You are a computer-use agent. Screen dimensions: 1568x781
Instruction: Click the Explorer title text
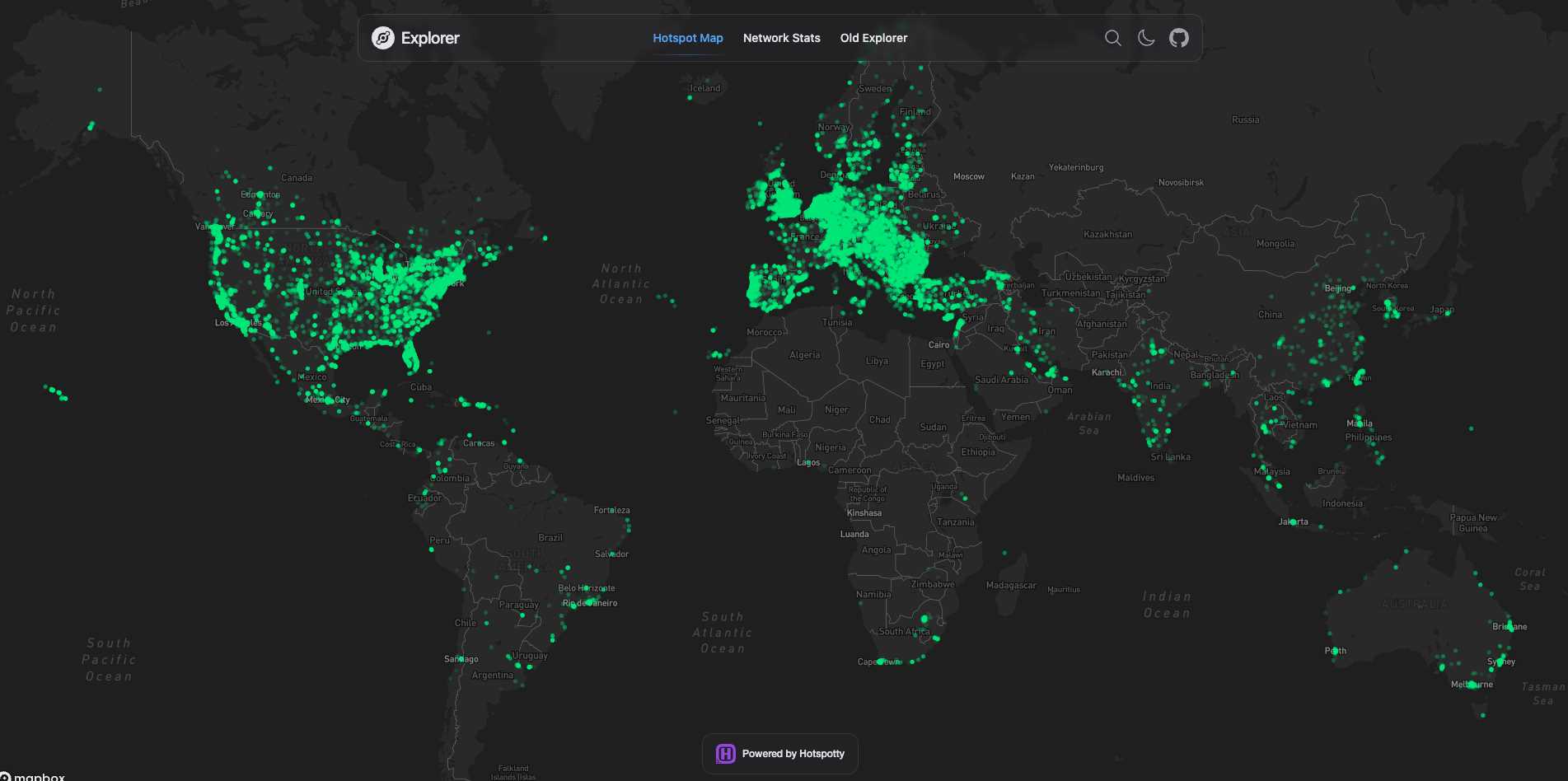tap(430, 38)
